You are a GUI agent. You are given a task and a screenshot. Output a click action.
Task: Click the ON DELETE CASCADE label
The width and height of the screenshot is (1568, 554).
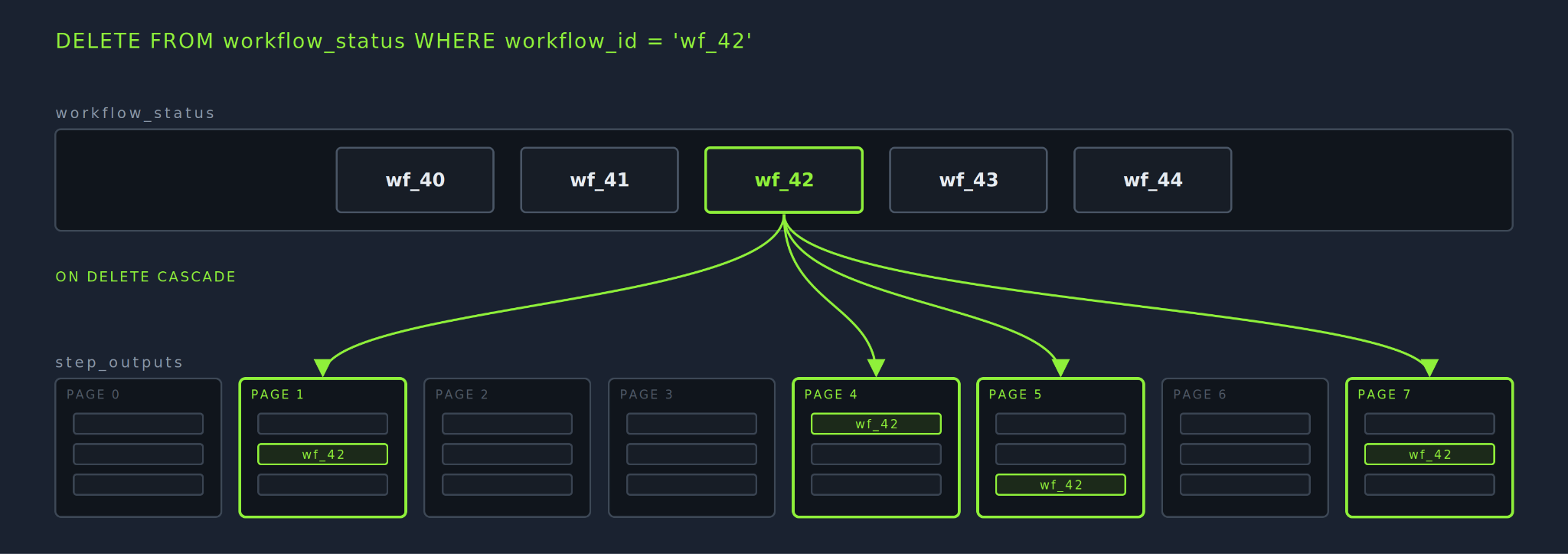tap(145, 277)
